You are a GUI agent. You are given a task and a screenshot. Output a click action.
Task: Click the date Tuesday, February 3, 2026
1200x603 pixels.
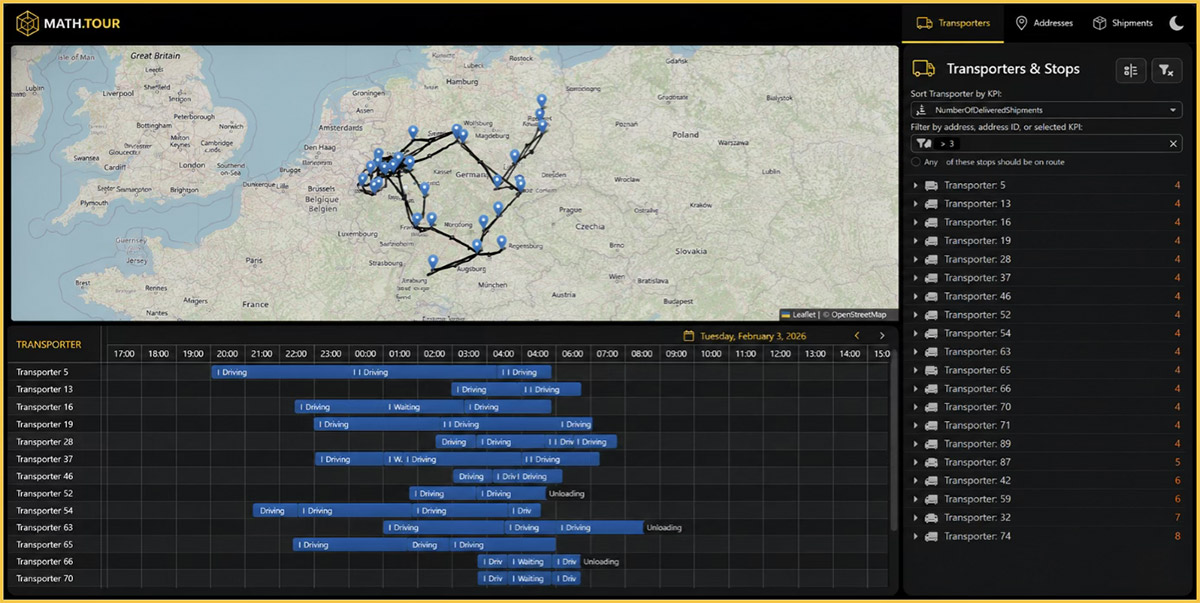(753, 336)
